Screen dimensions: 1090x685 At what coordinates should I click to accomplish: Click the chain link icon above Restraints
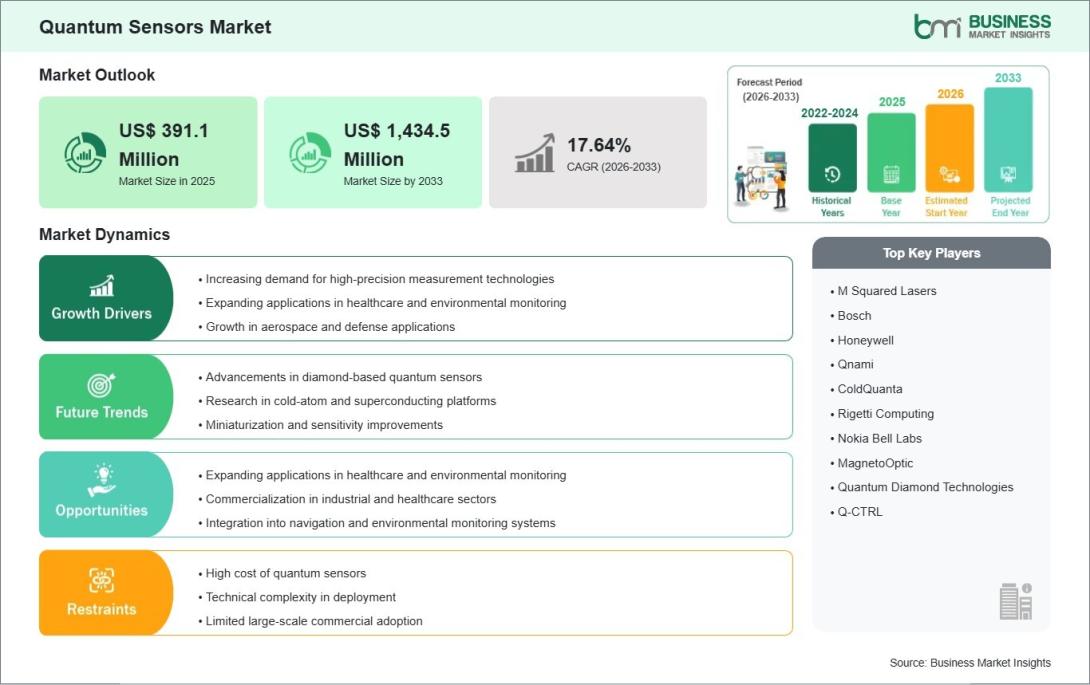[101, 580]
